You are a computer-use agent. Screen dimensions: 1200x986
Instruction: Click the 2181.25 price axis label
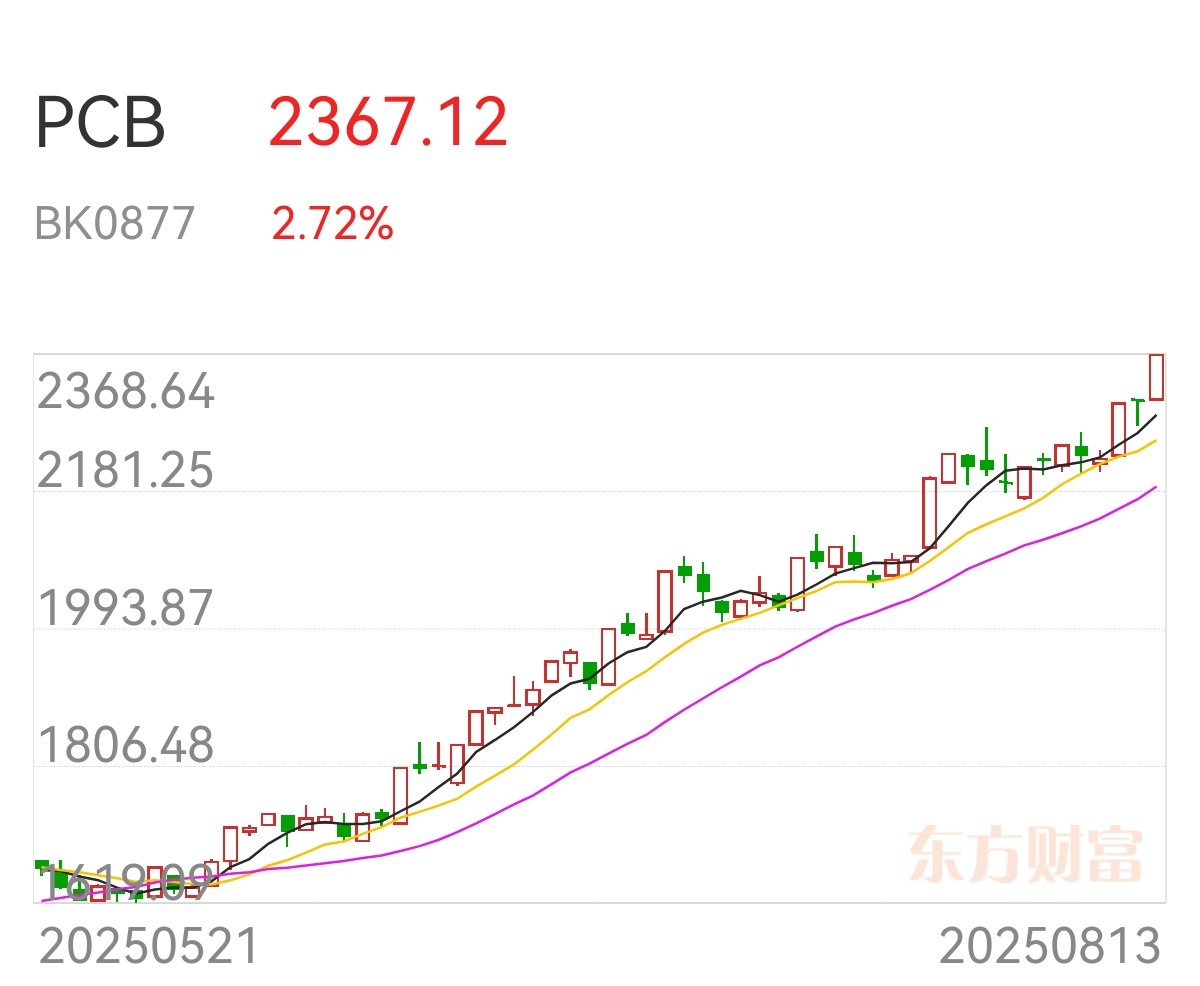tap(126, 470)
